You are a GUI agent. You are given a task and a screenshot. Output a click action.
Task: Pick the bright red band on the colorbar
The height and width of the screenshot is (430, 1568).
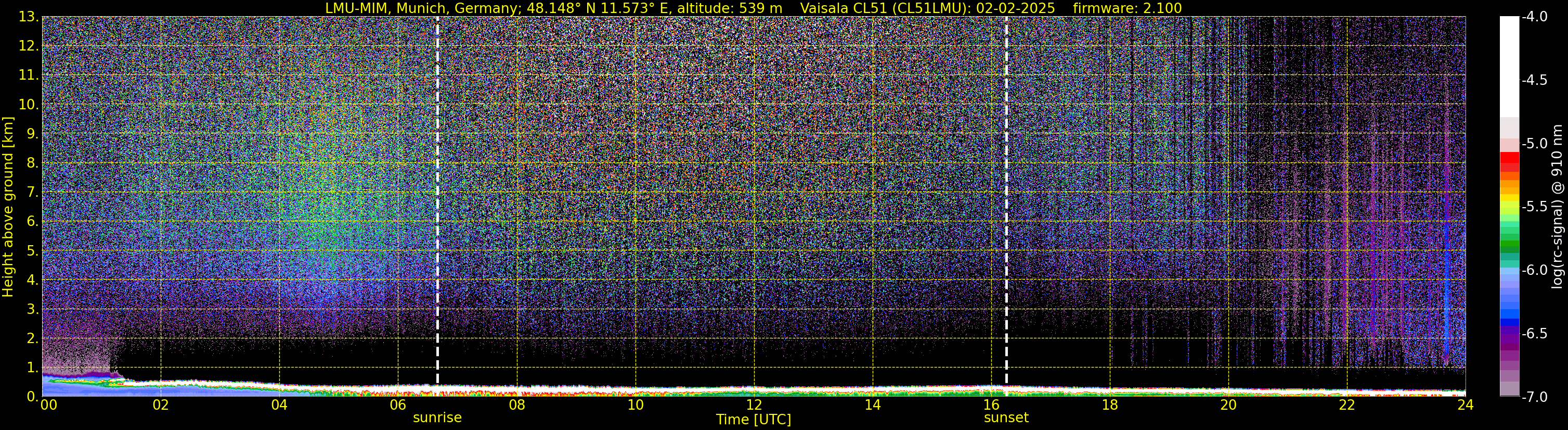point(1509,157)
